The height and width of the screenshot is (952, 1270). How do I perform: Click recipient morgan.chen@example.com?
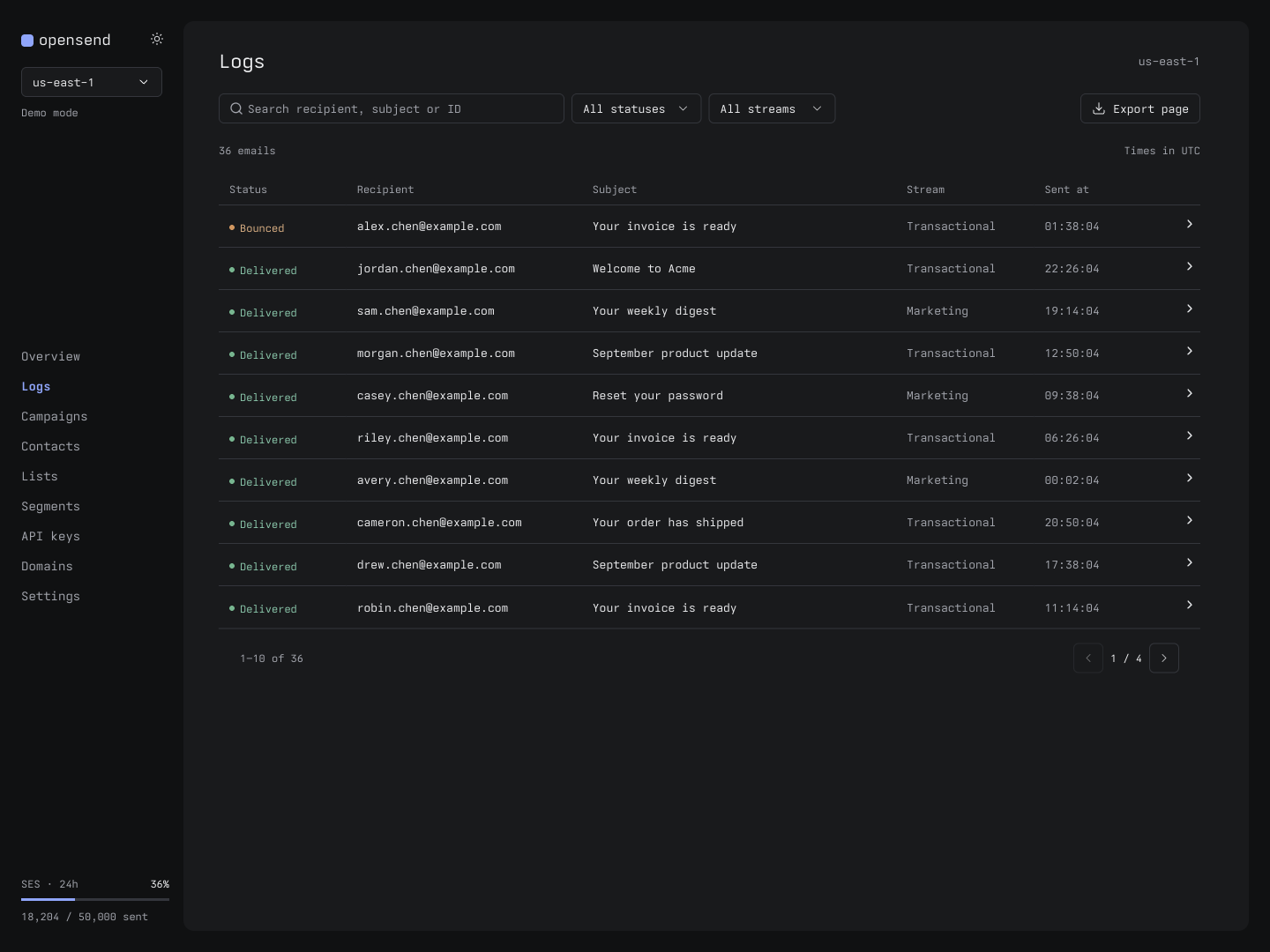436,353
